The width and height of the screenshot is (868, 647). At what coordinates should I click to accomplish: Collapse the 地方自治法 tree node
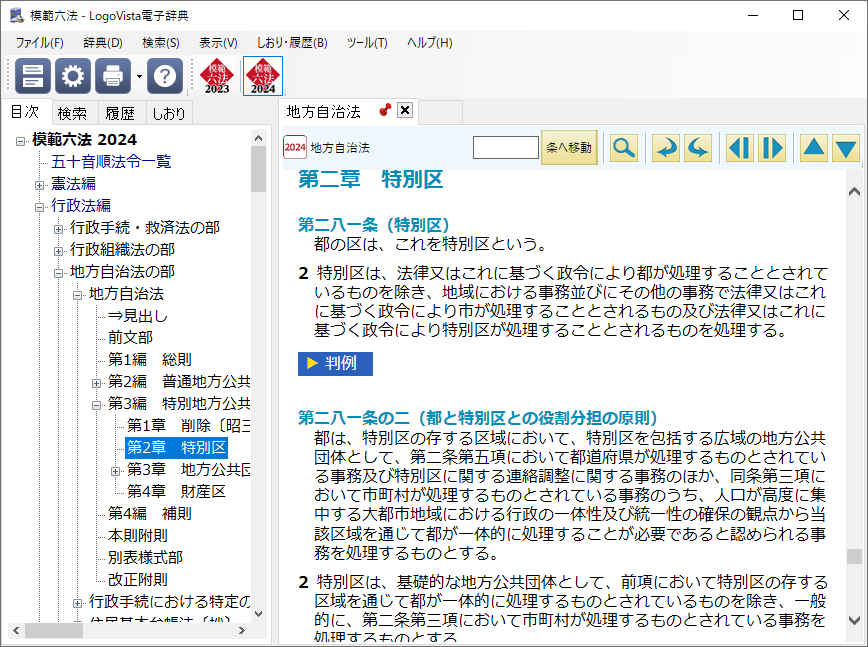point(78,295)
